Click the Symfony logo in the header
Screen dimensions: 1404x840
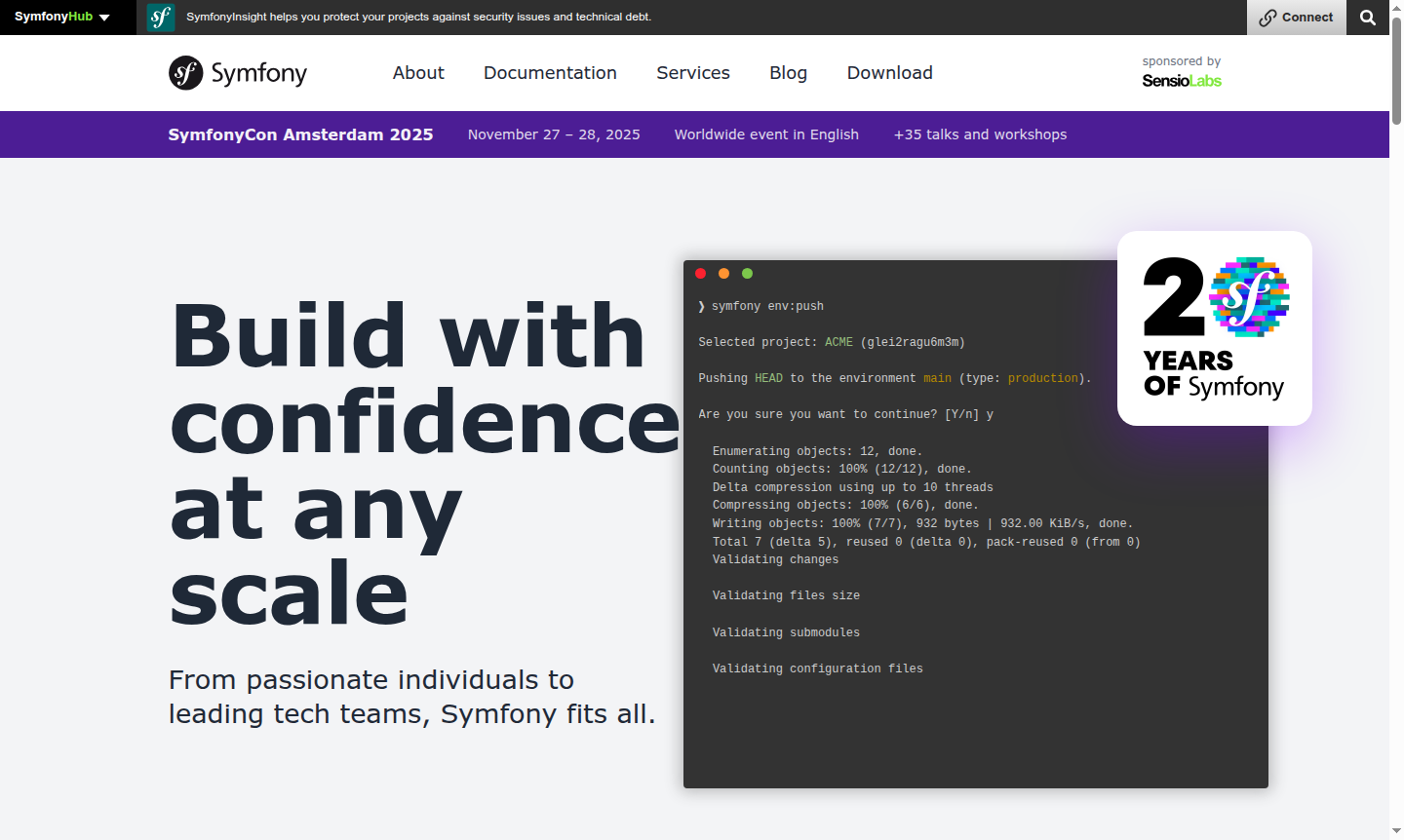(x=237, y=72)
